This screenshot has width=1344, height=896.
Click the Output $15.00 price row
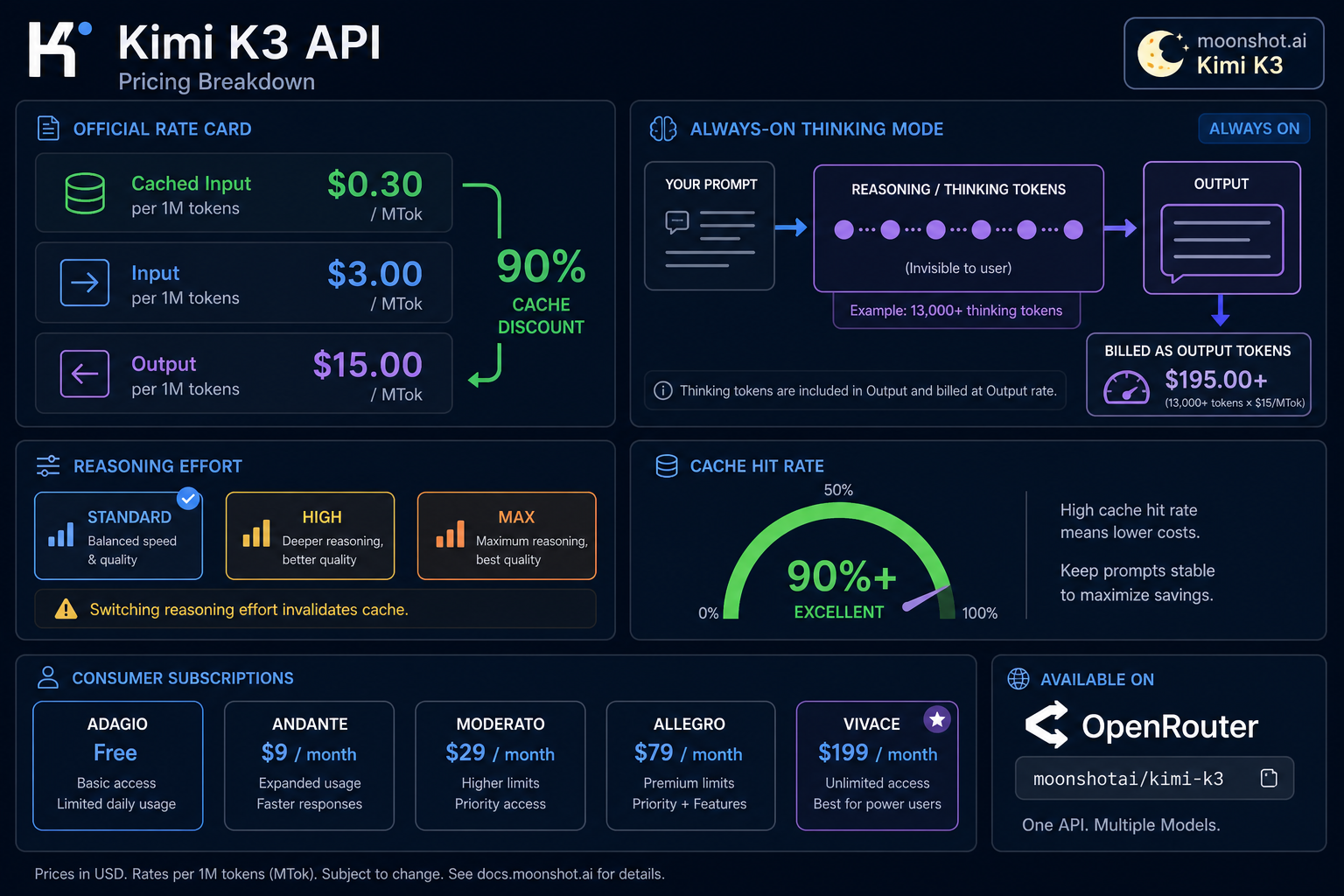tap(244, 374)
